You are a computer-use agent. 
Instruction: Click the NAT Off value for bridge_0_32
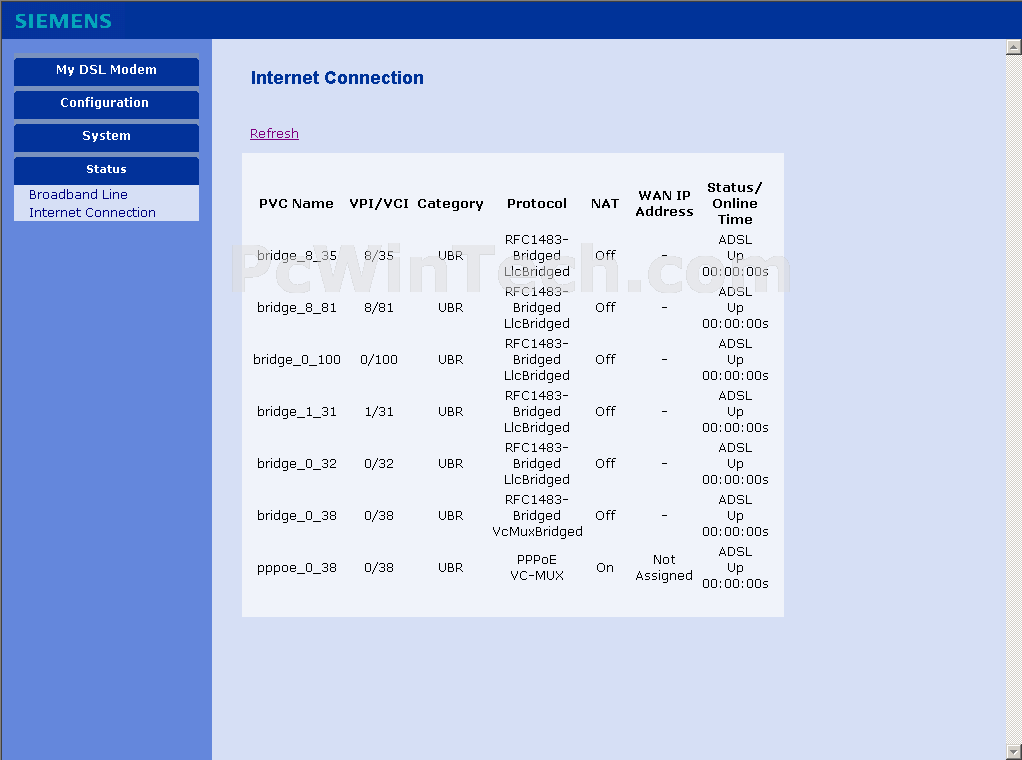pyautogui.click(x=605, y=463)
